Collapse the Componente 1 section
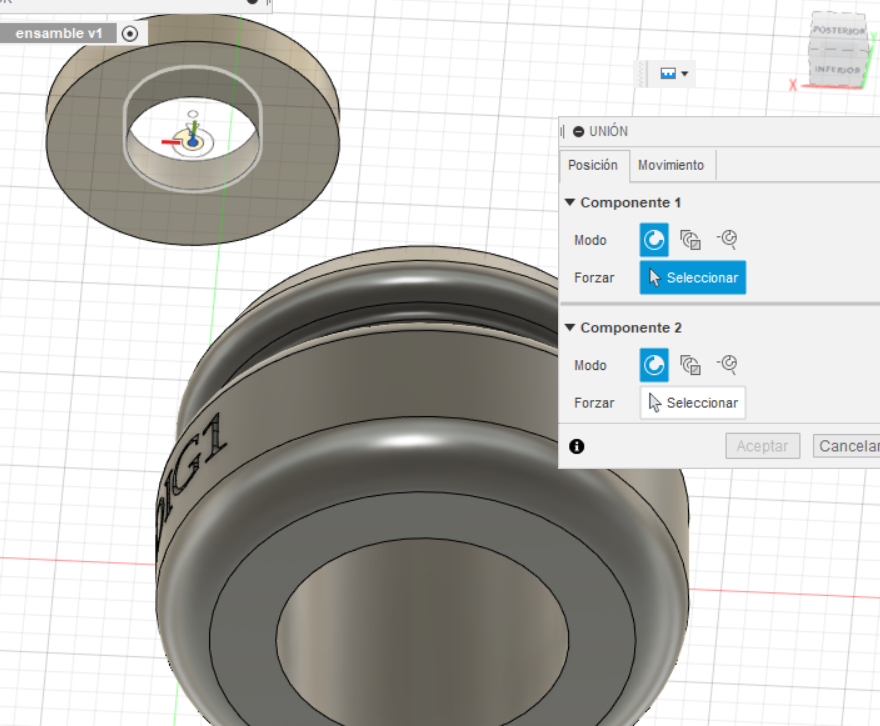Screen dimensions: 880x726 click(x=570, y=203)
